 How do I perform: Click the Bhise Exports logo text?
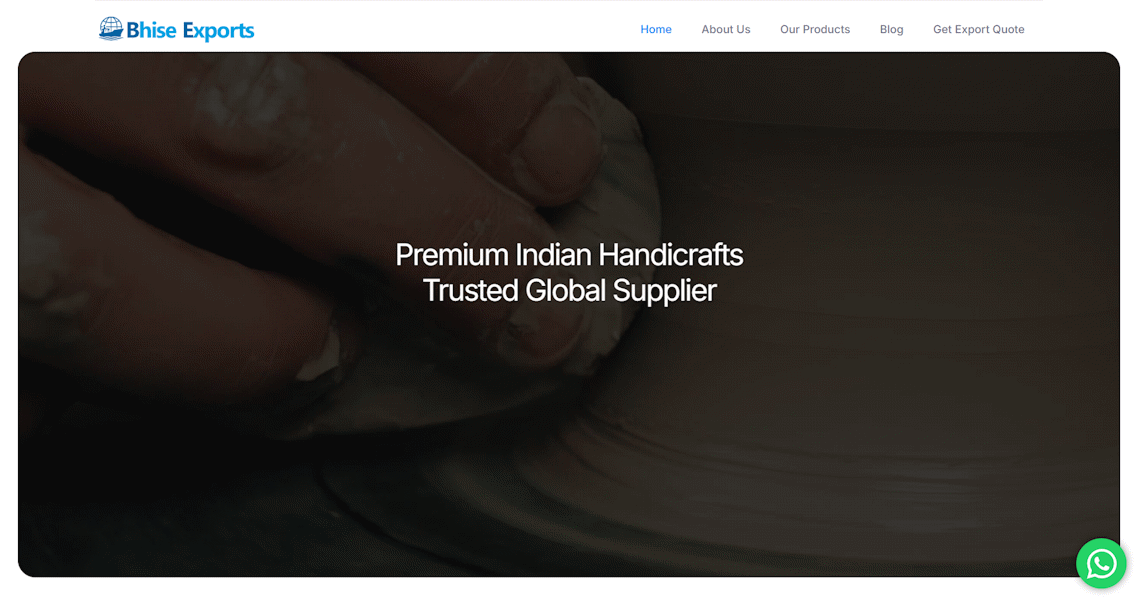190,30
